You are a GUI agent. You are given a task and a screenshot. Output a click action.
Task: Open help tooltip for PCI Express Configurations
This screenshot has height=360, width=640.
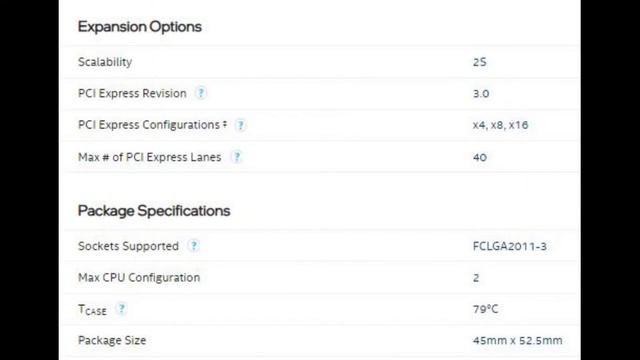(240, 125)
